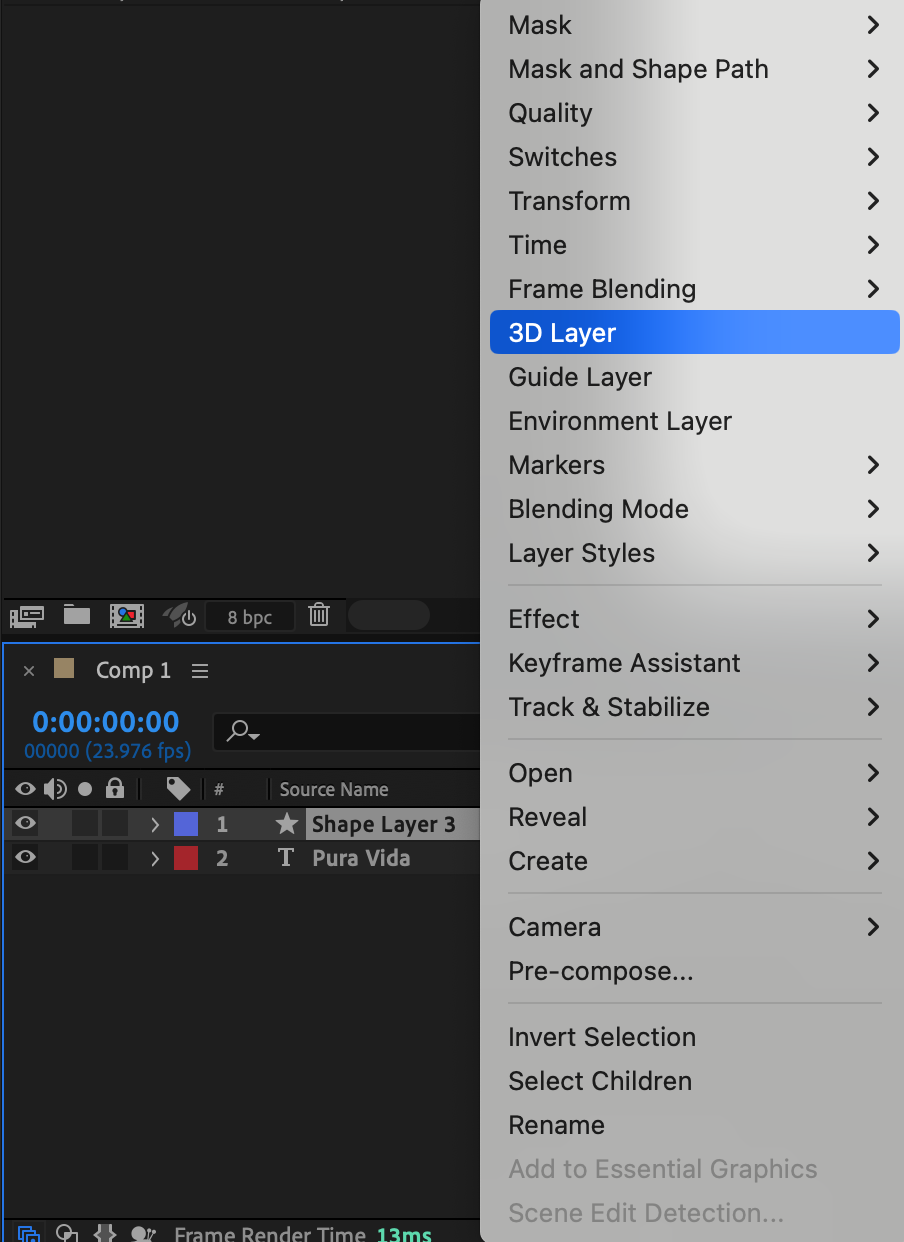Select Pre-compose... menu entry
This screenshot has width=904, height=1242.
pos(600,971)
